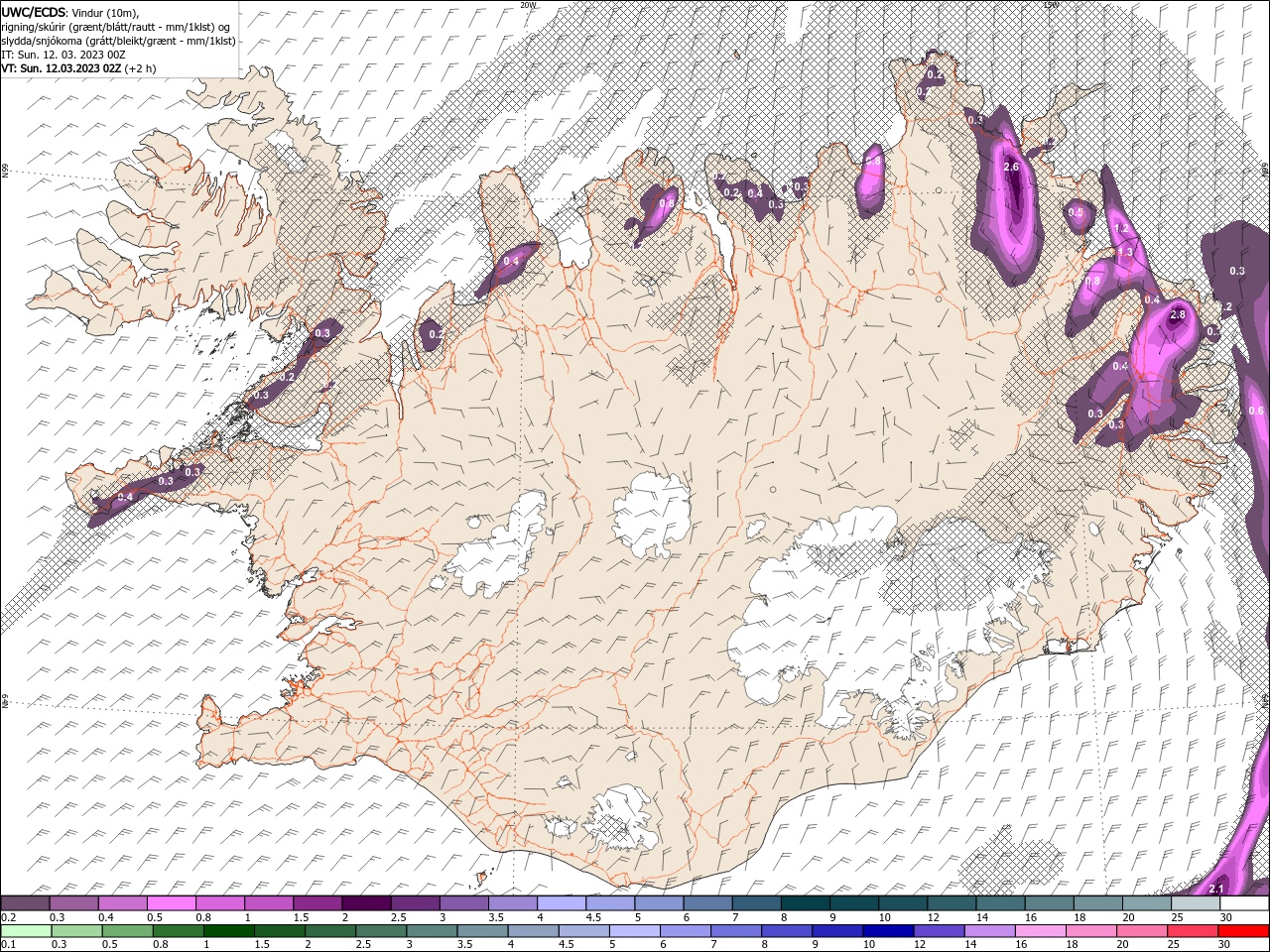Click the 'Vindur (10m)' text in the header
The image size is (1270, 952).
[104, 12]
